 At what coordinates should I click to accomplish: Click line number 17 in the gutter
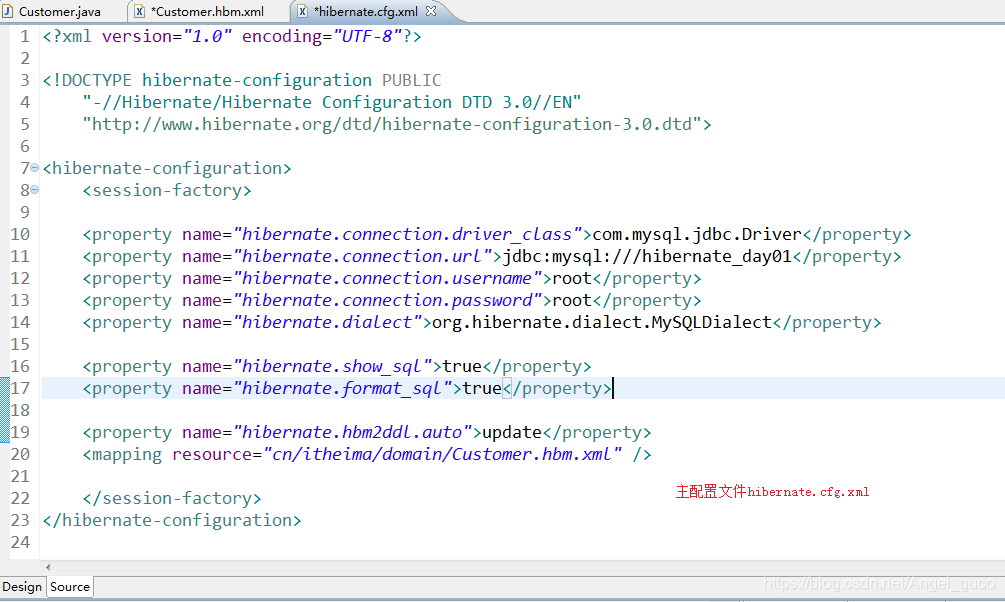[x=21, y=389]
